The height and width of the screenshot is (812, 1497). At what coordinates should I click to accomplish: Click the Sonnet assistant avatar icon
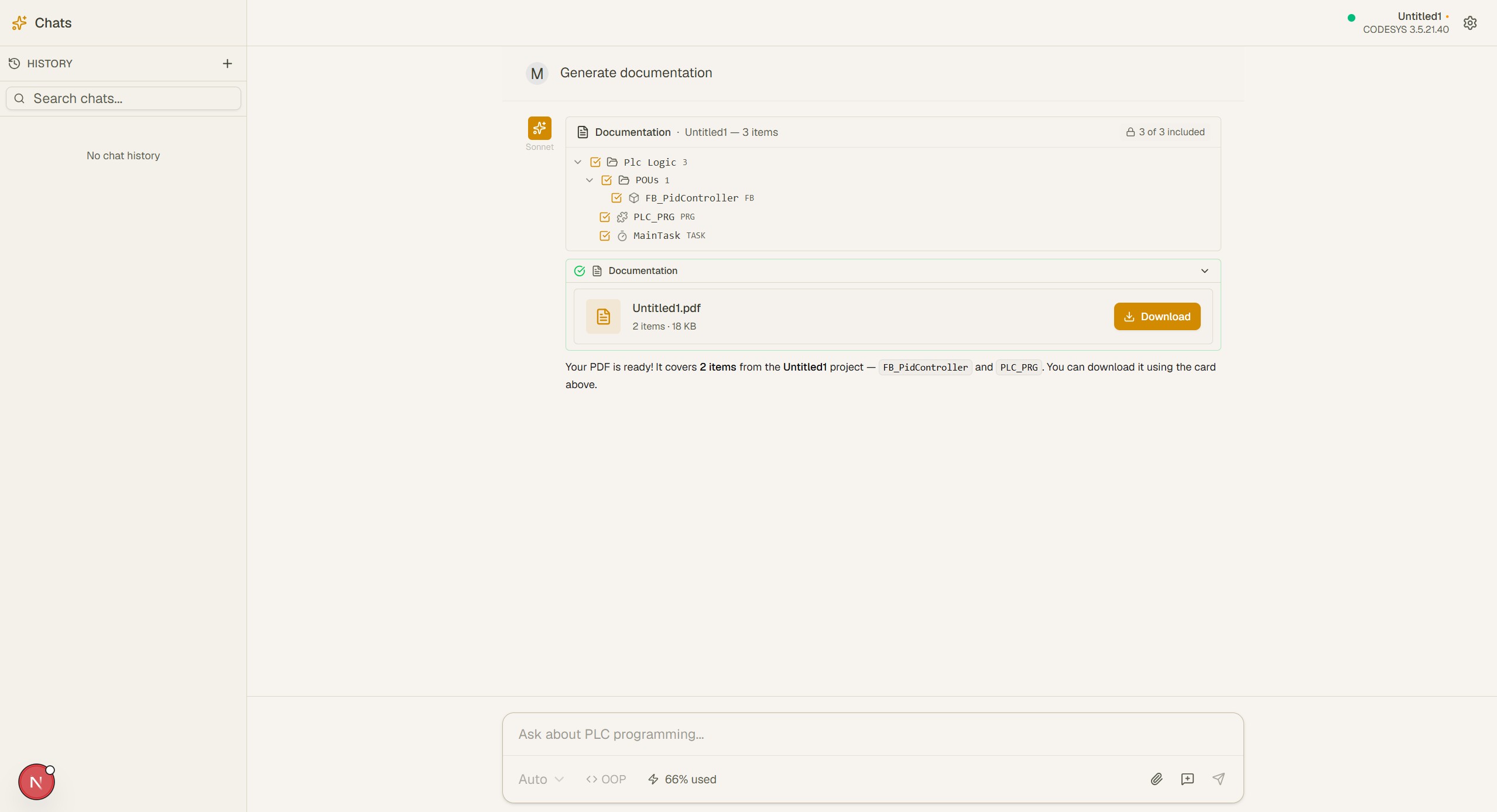click(x=539, y=128)
